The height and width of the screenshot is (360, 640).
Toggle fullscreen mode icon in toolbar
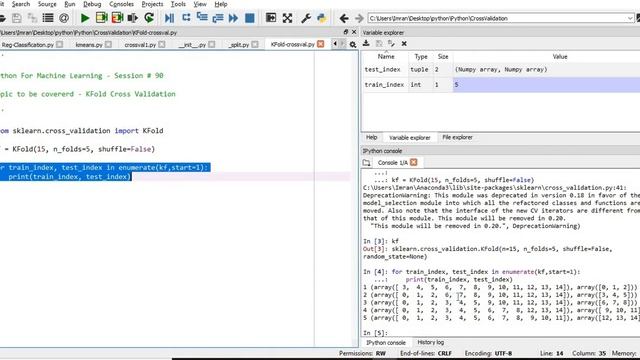click(x=287, y=18)
